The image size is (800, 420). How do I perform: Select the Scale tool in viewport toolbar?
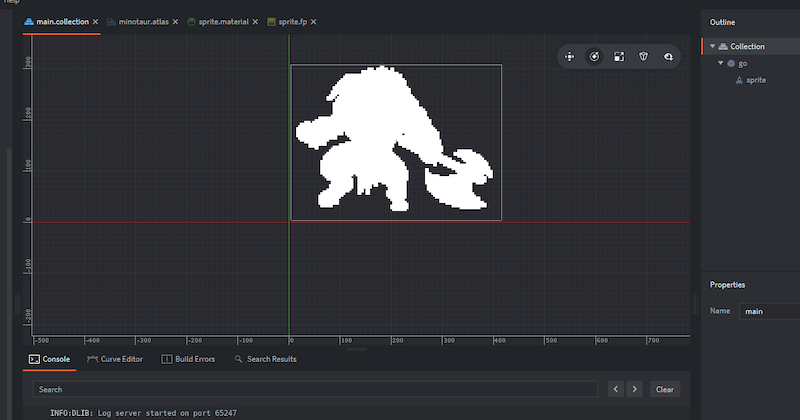pos(619,57)
